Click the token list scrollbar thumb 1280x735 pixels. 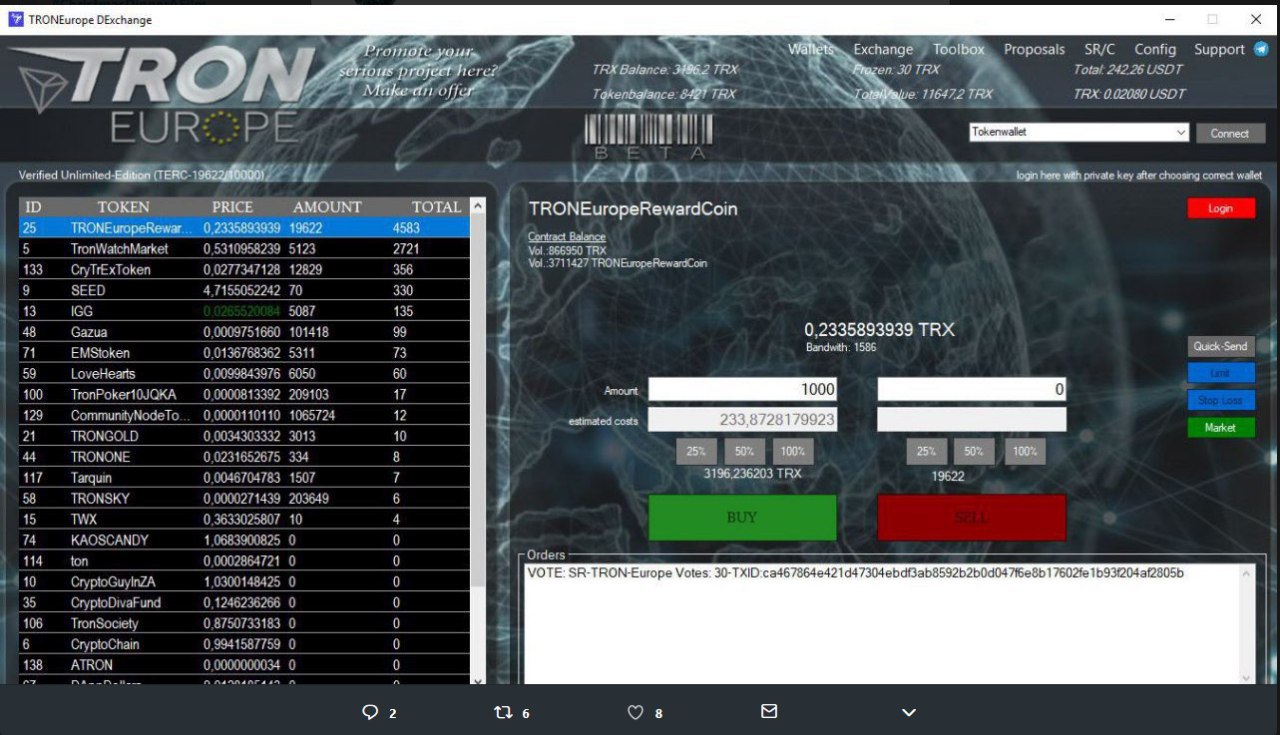click(477, 400)
